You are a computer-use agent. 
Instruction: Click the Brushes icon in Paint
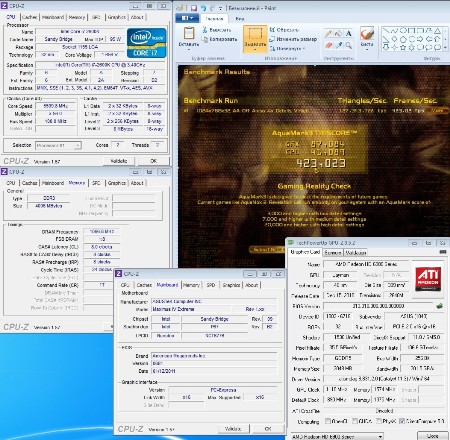(x=367, y=34)
